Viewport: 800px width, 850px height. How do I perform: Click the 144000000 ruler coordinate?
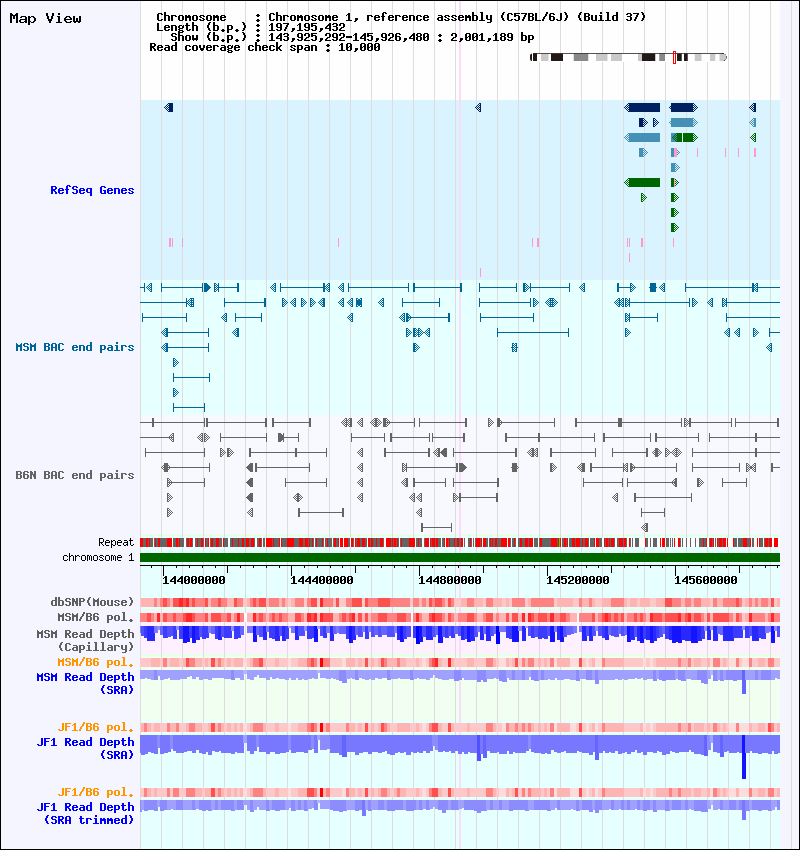click(194, 580)
